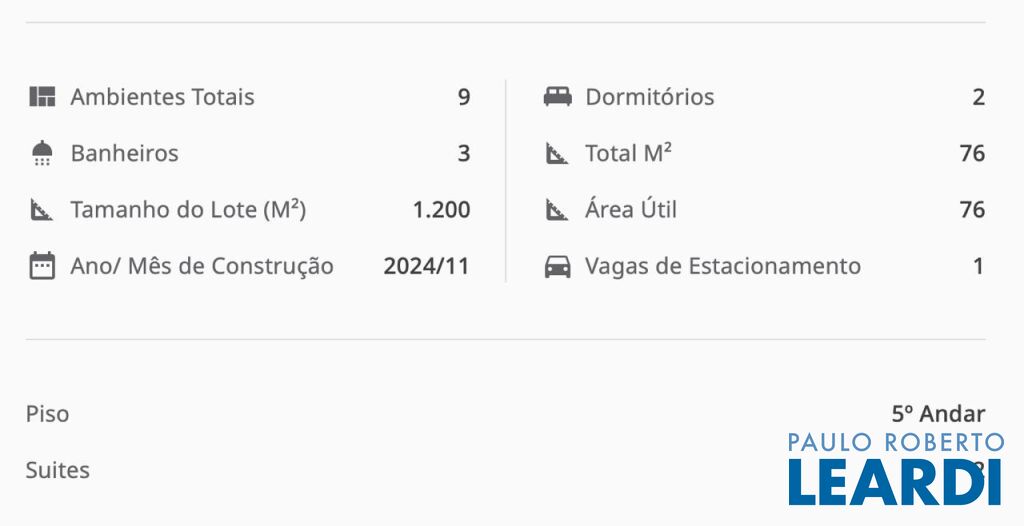Click the Ambientes Totais grid icon

tap(42, 97)
